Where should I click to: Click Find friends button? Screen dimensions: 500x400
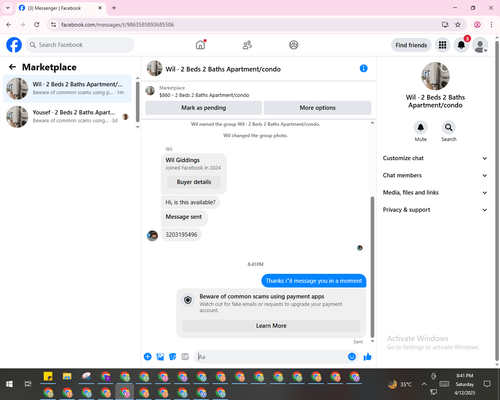411,45
